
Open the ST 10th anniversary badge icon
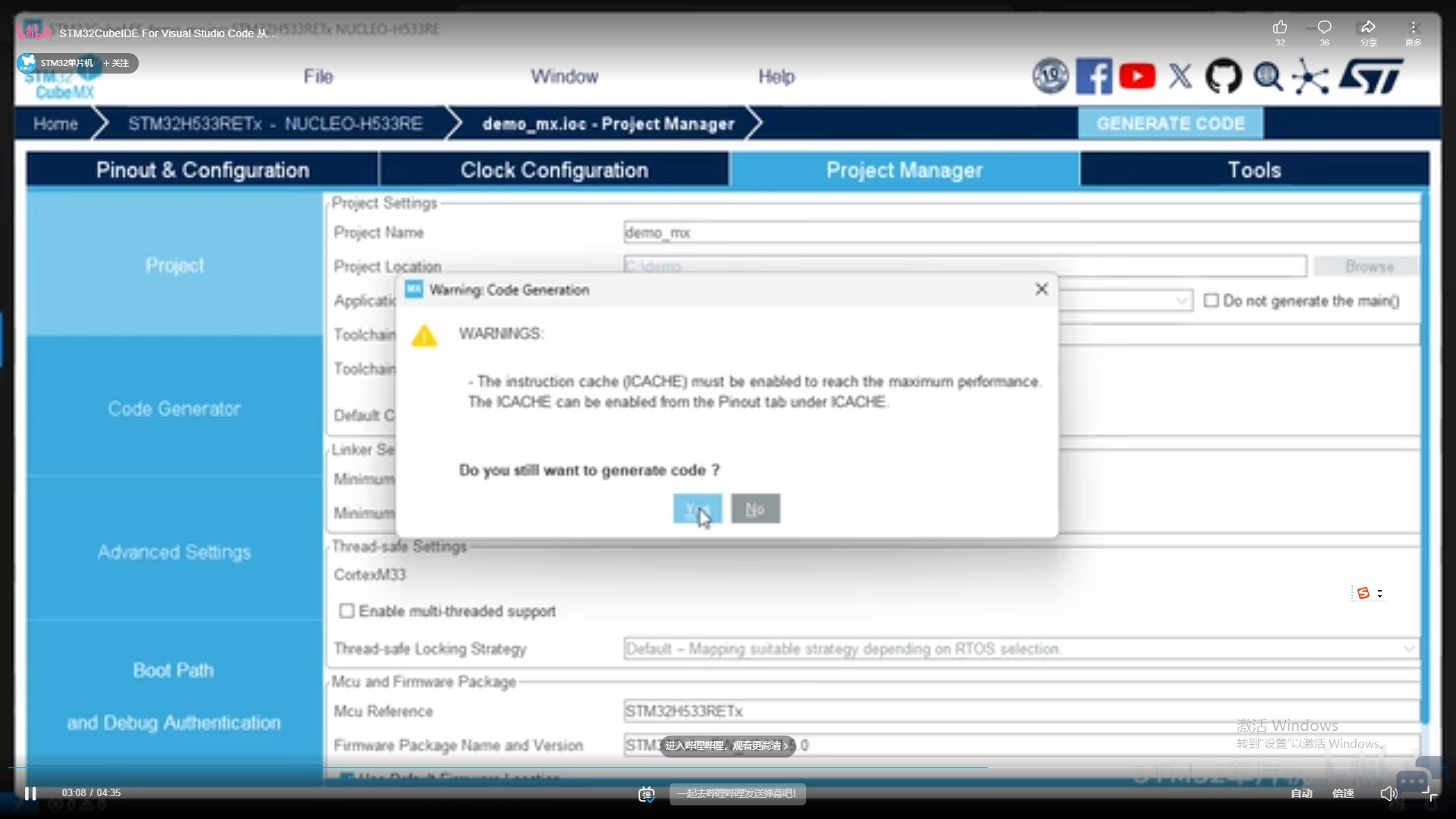[1050, 77]
